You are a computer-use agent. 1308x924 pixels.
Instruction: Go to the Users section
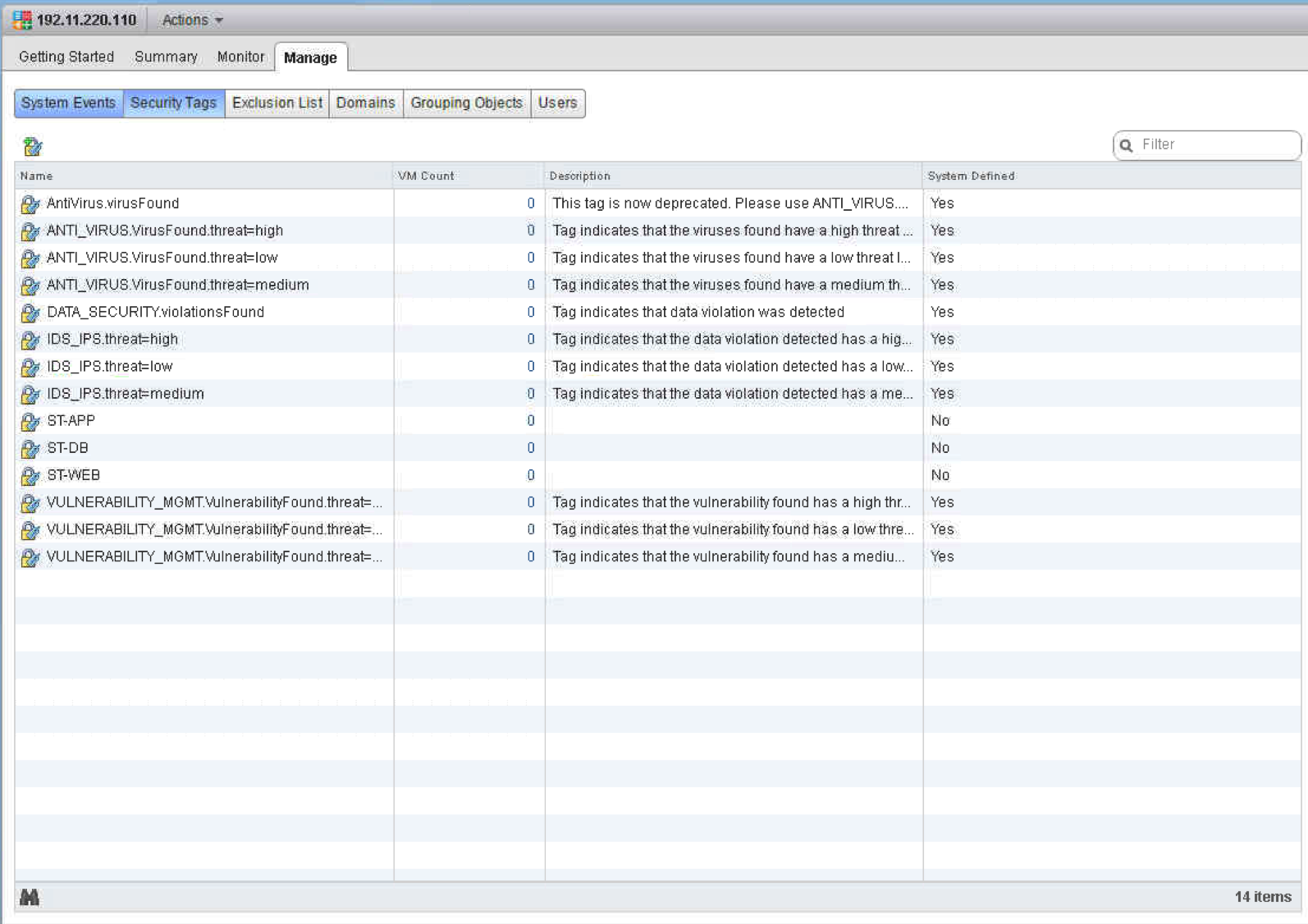click(557, 103)
